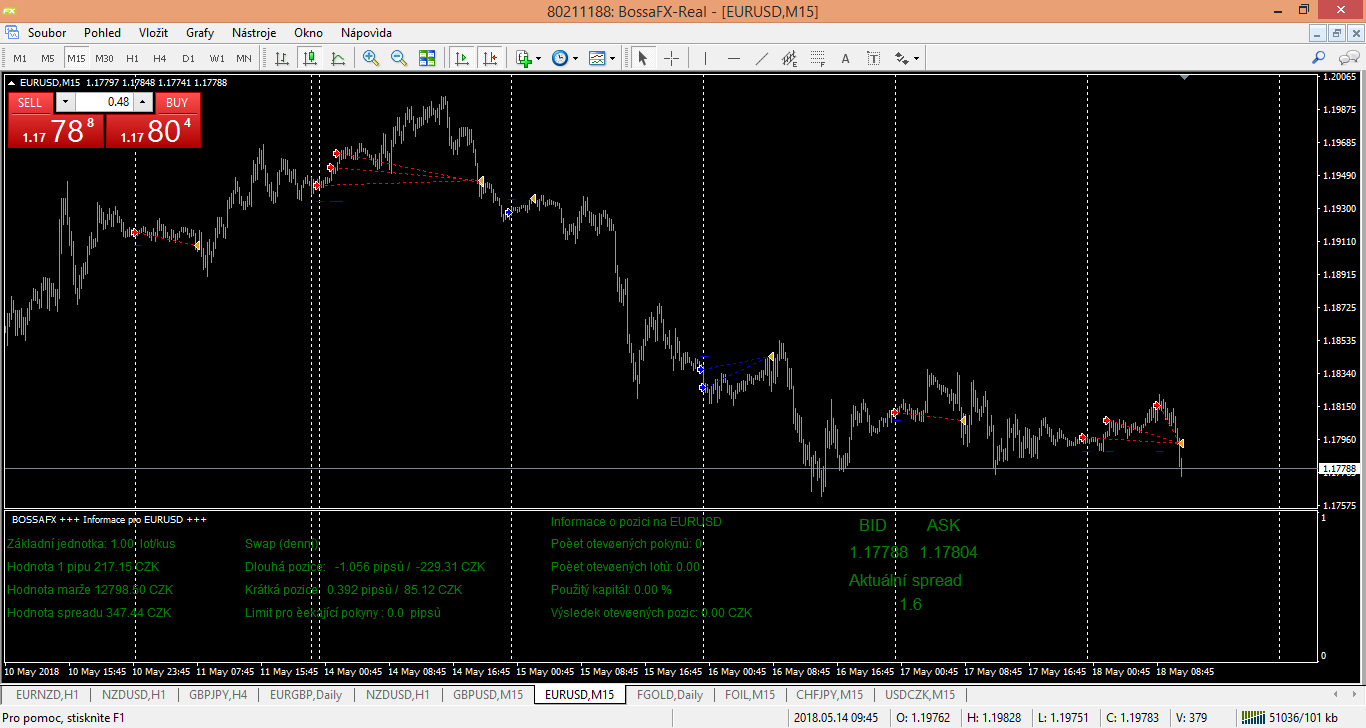The image size is (1366, 728).
Task: Expand the periodicity clock dropdown
Action: (x=576, y=58)
